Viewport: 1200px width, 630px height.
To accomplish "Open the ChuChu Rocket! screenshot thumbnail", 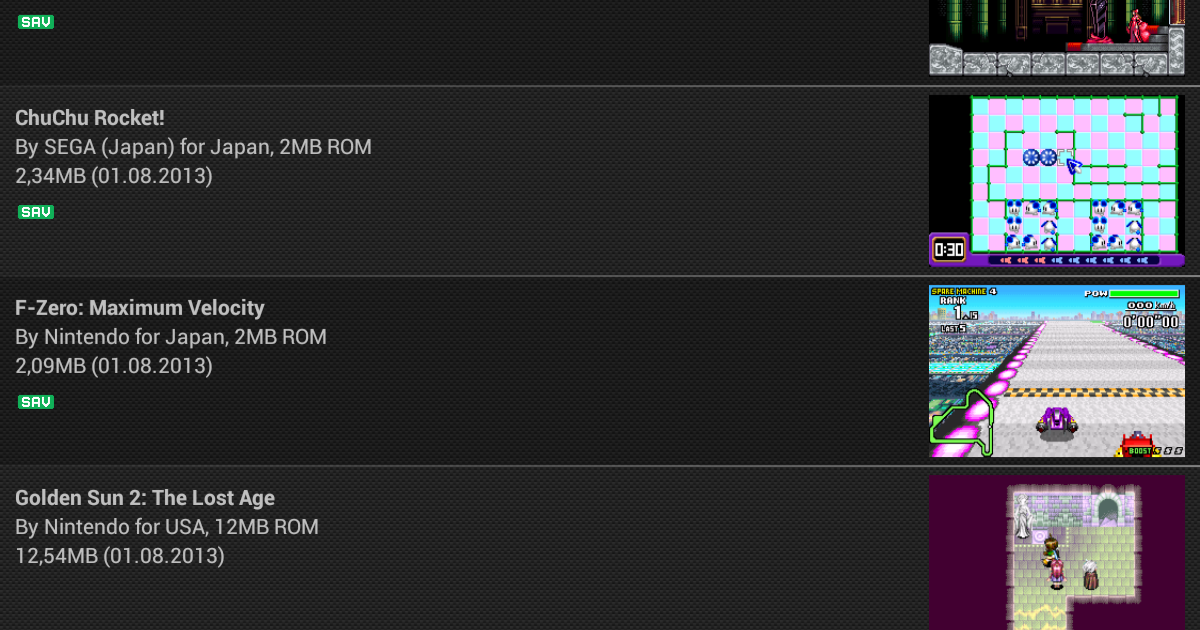I will tap(1057, 181).
